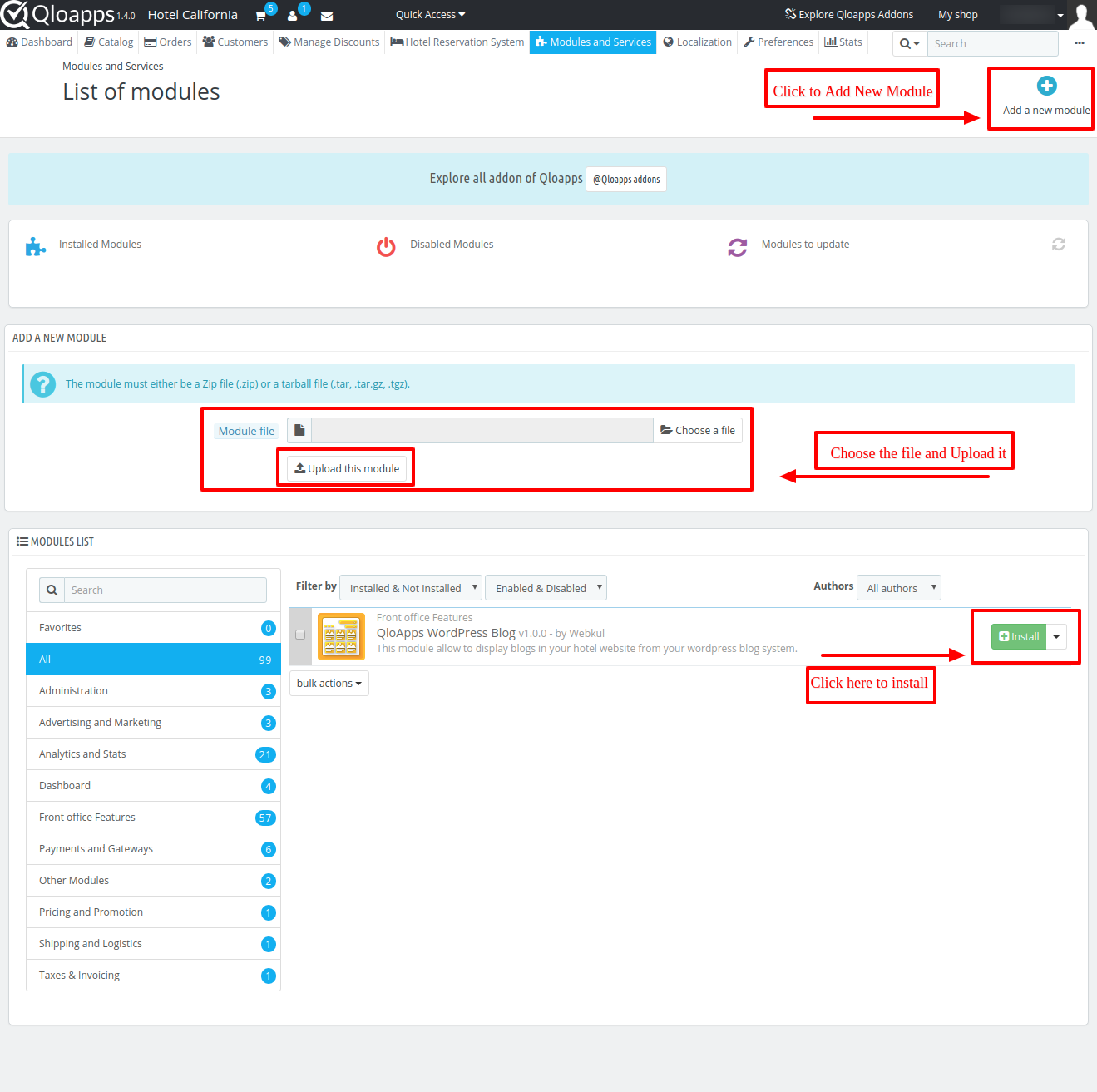The width and height of the screenshot is (1097, 1092).
Task: Open the messages envelope icon
Action: 327,16
